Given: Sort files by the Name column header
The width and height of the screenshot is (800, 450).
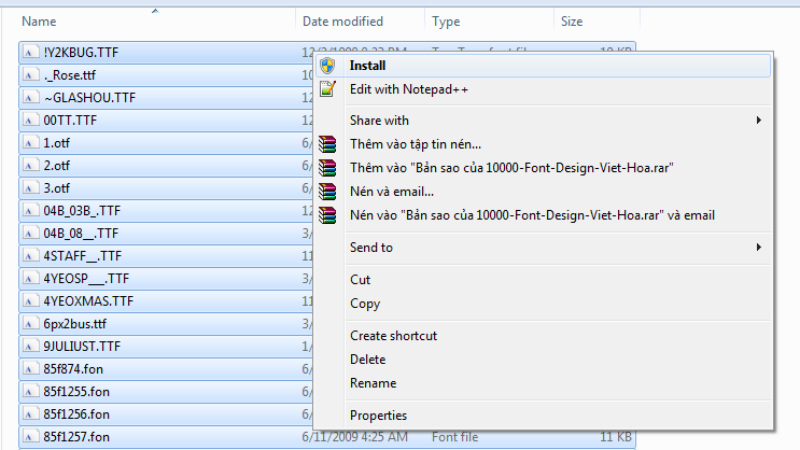Looking at the screenshot, I should coord(39,21).
